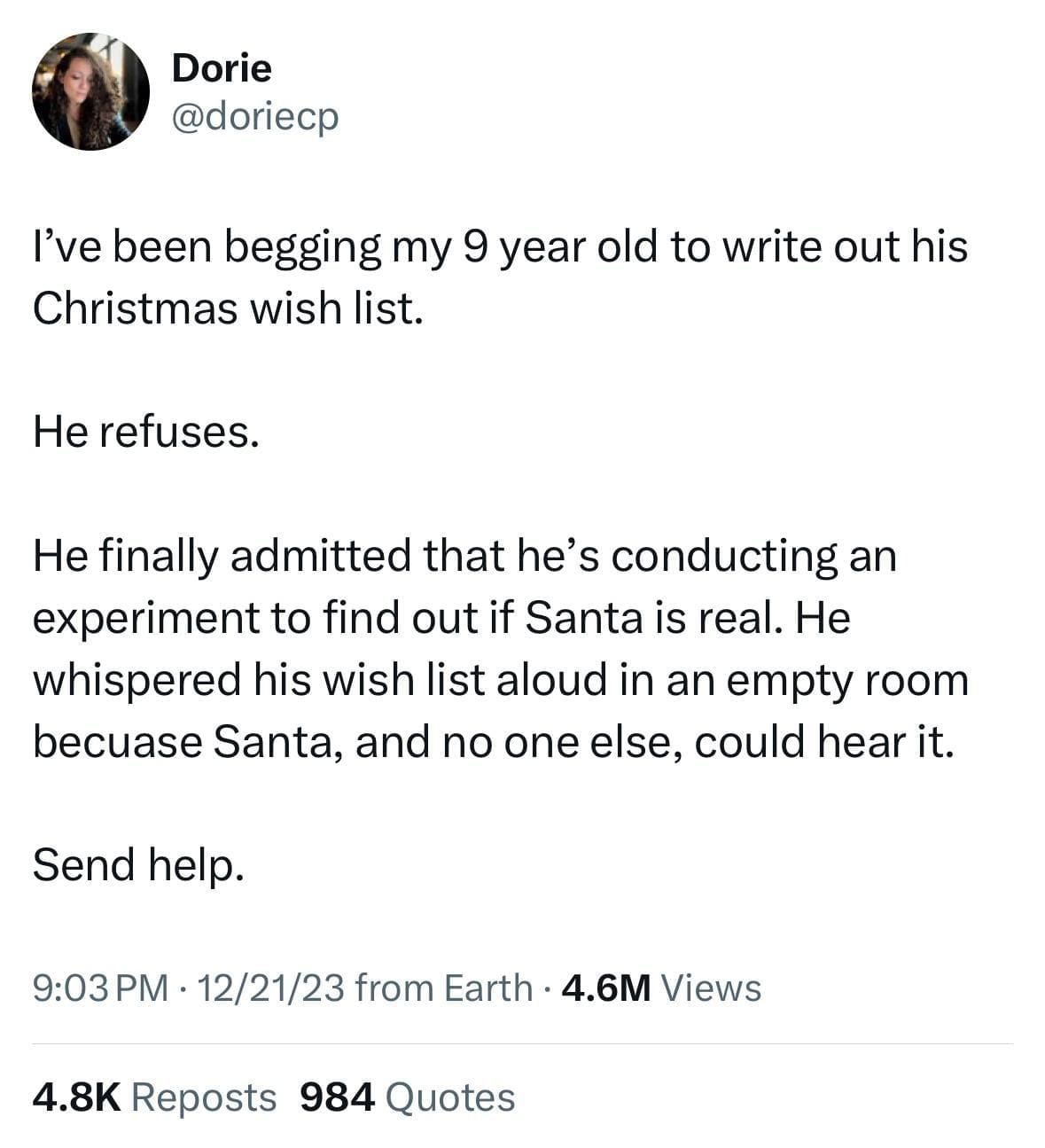This screenshot has height=1148, width=1045.
Task: Open the 984 Quotes list
Action: click(x=408, y=1097)
